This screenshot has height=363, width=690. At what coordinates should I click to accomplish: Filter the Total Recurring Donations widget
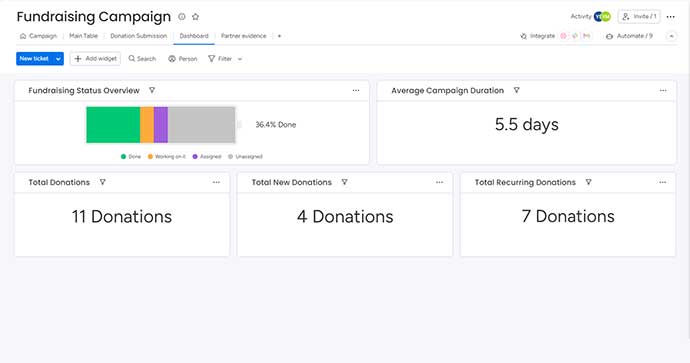(588, 182)
